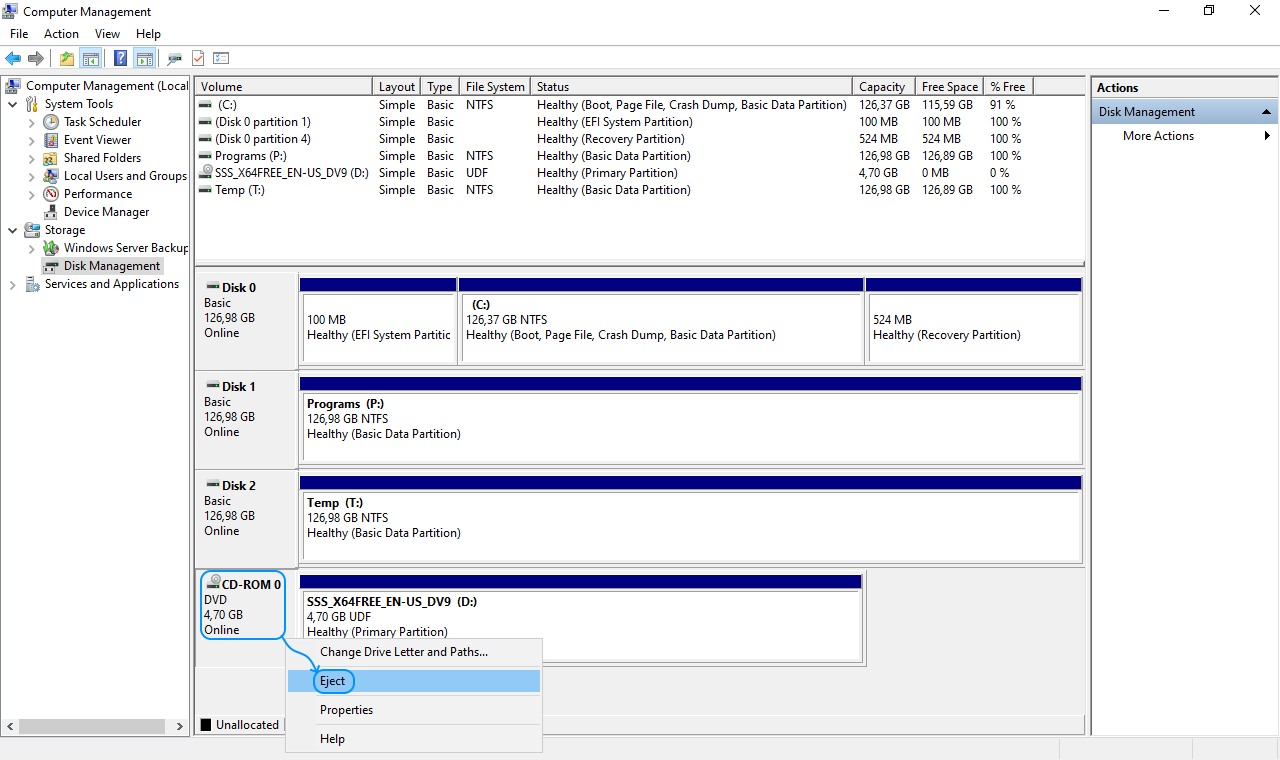
Task: Open the Action menu
Action: 61,34
